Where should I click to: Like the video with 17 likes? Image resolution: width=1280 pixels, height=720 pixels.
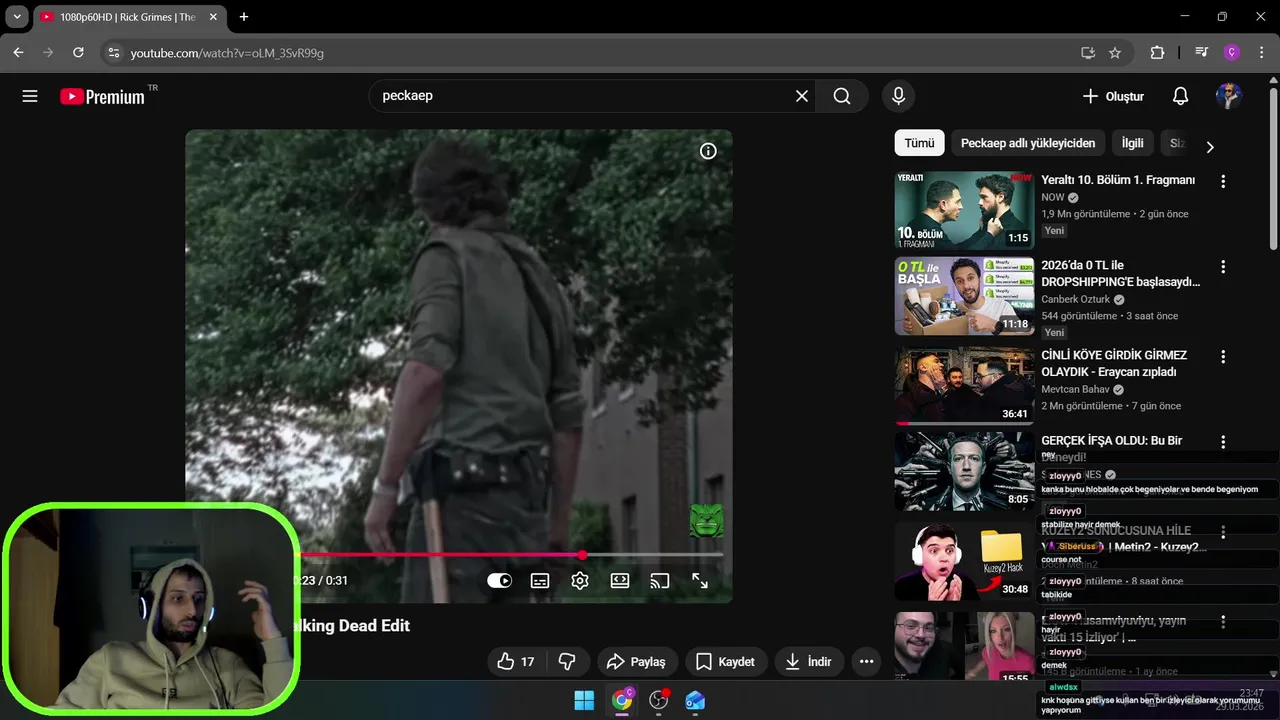[x=516, y=662]
